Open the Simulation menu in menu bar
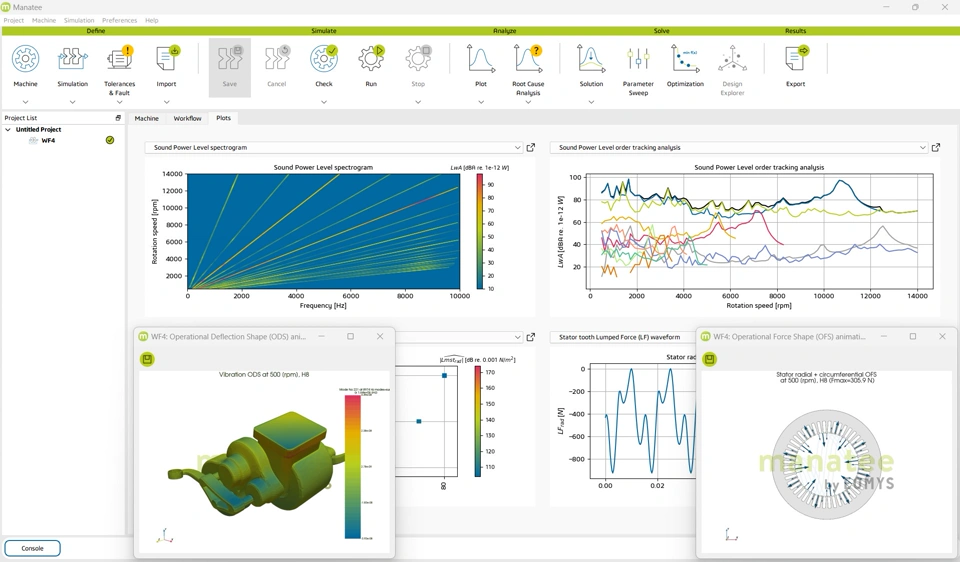 click(x=79, y=20)
